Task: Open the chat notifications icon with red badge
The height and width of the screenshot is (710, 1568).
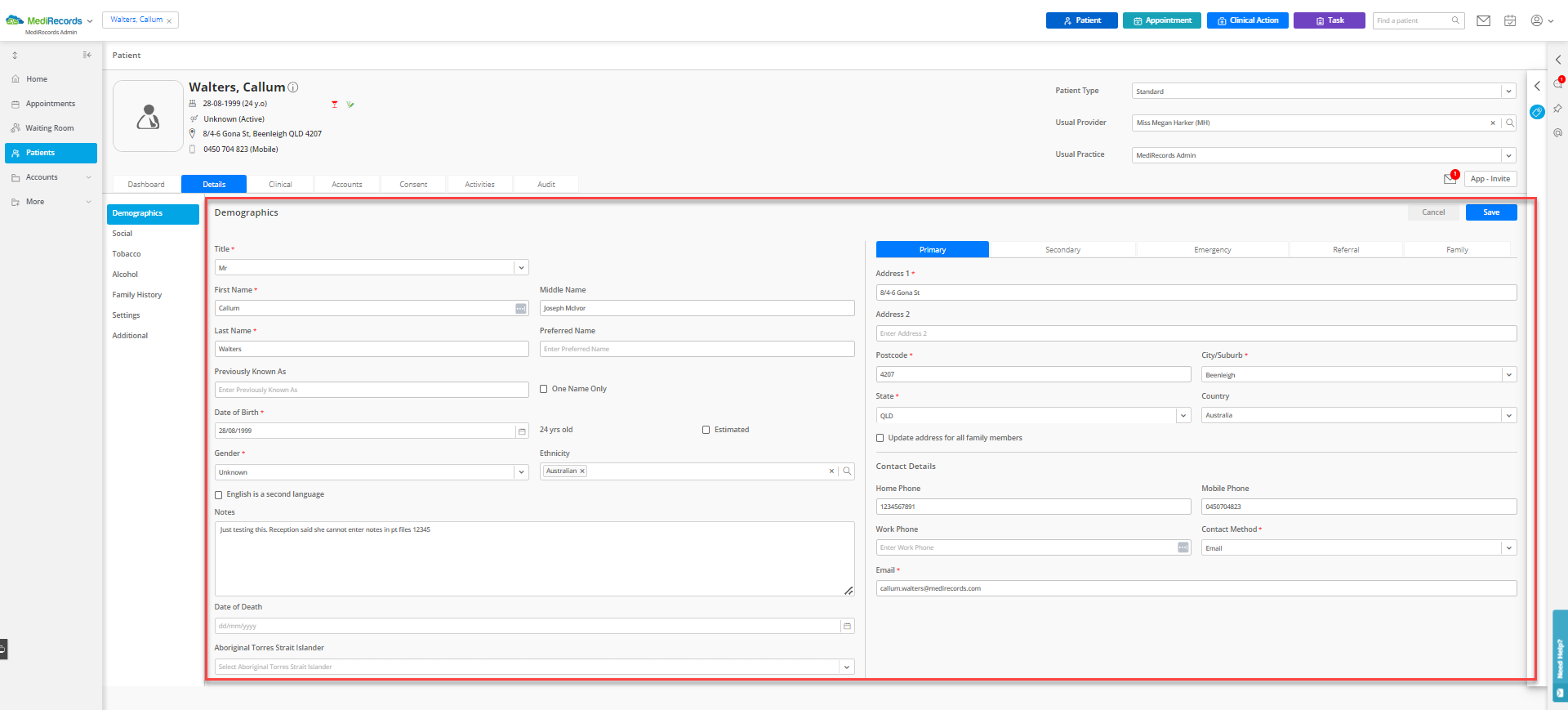Action: [x=1558, y=83]
